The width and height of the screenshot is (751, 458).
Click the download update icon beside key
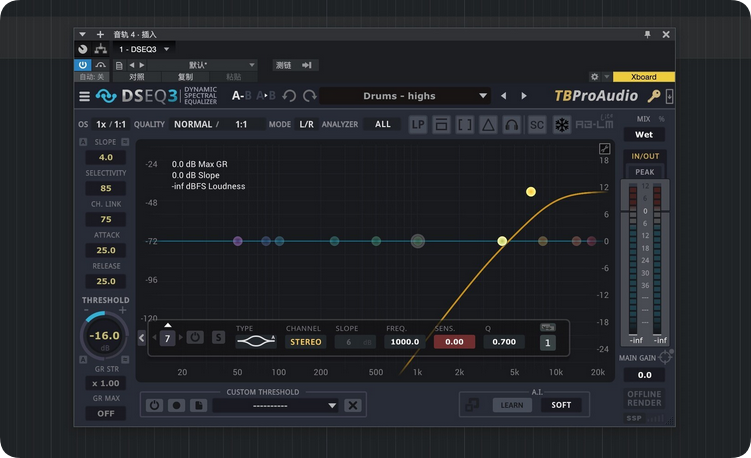coord(669,96)
